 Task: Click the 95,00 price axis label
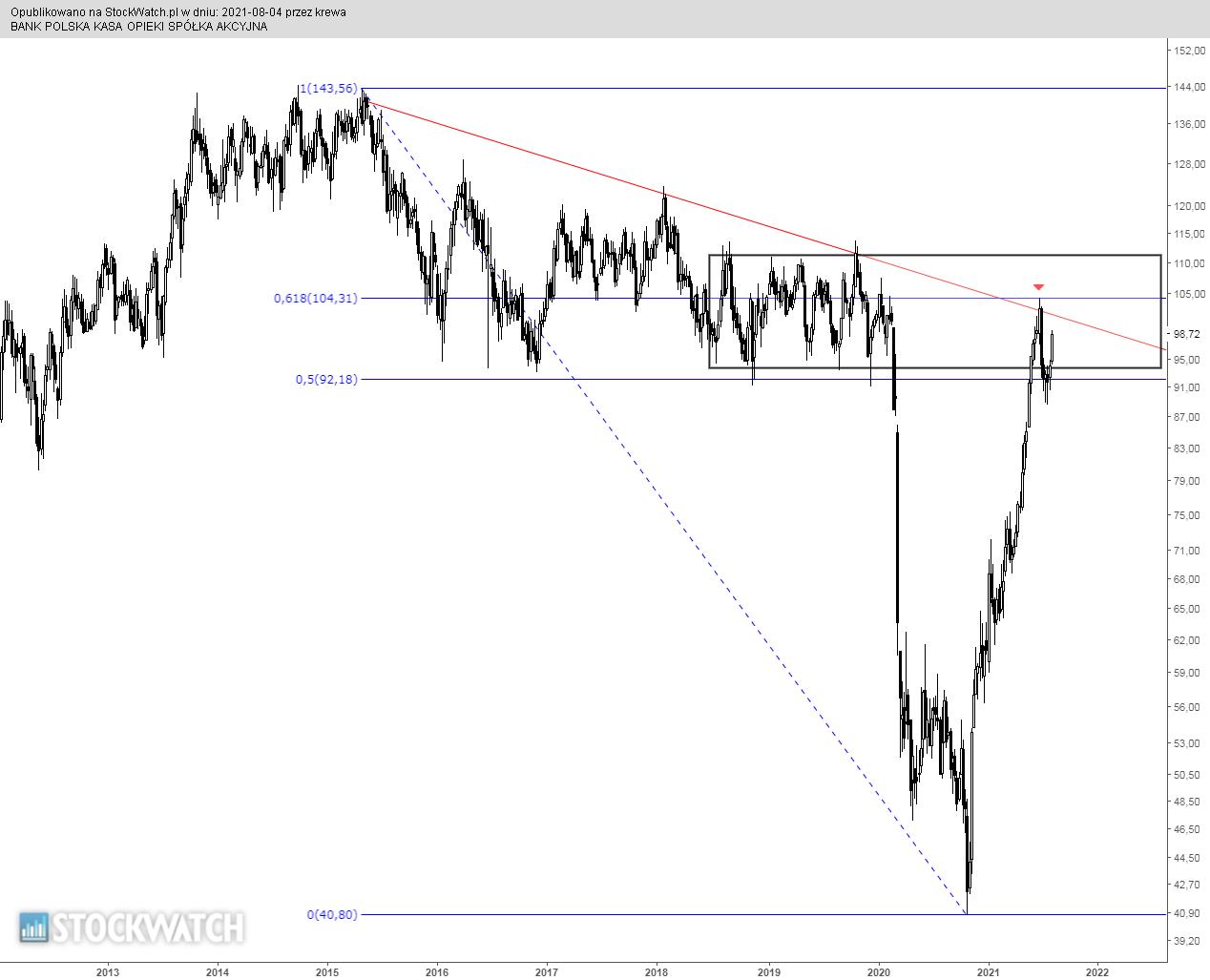point(1188,360)
